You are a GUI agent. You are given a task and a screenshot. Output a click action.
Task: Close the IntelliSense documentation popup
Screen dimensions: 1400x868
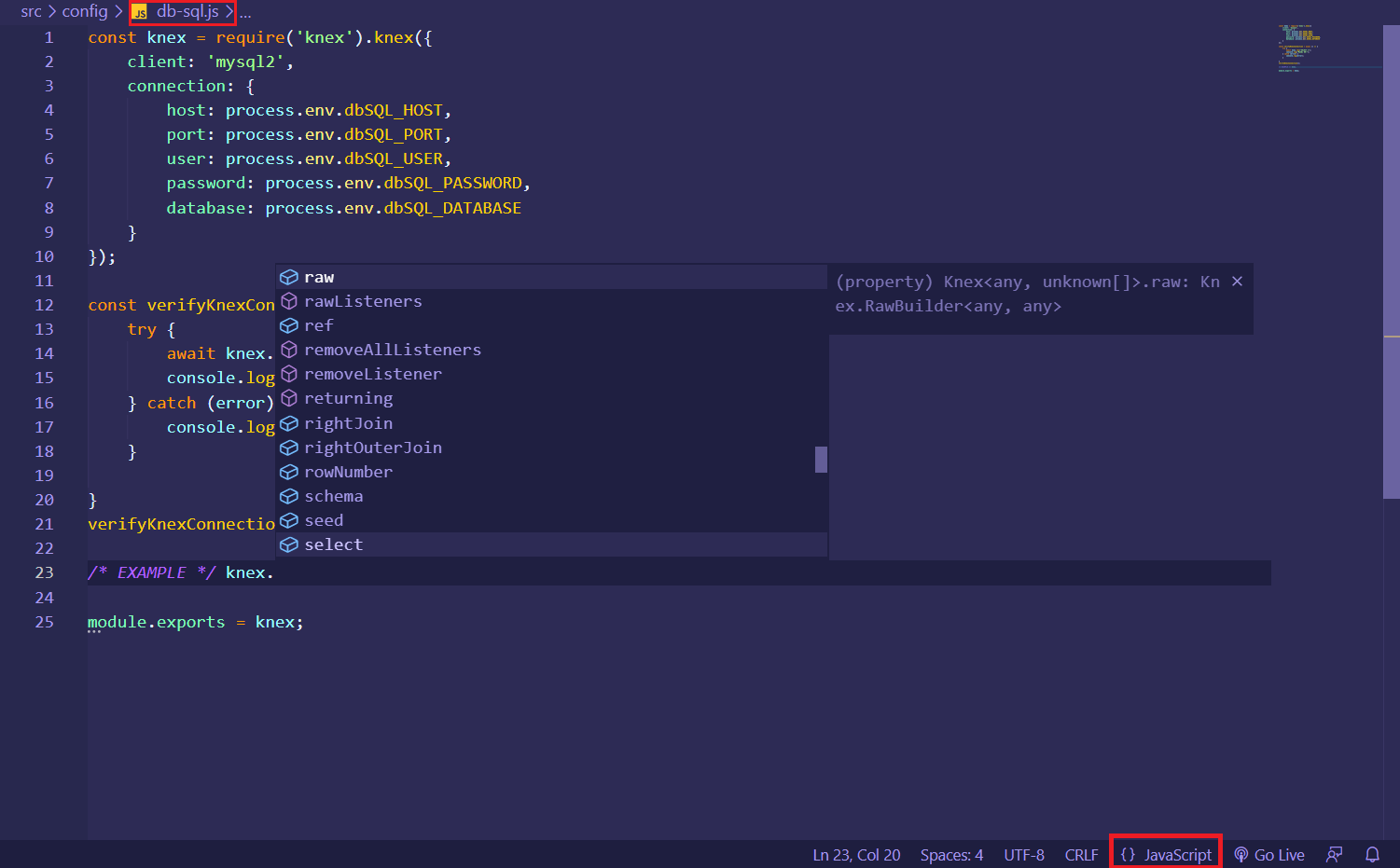point(1237,280)
